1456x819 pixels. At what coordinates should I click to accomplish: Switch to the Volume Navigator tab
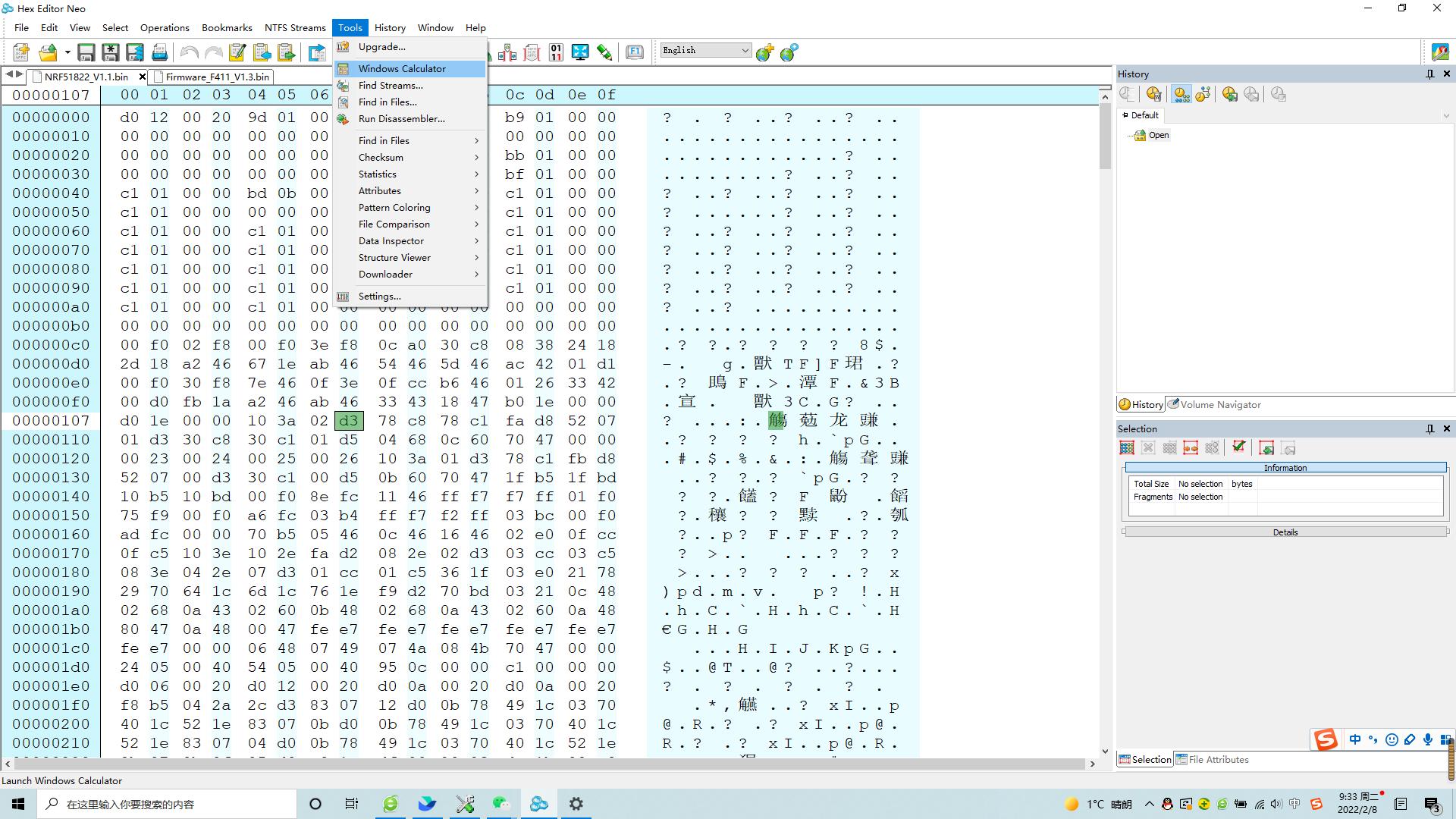click(1214, 404)
